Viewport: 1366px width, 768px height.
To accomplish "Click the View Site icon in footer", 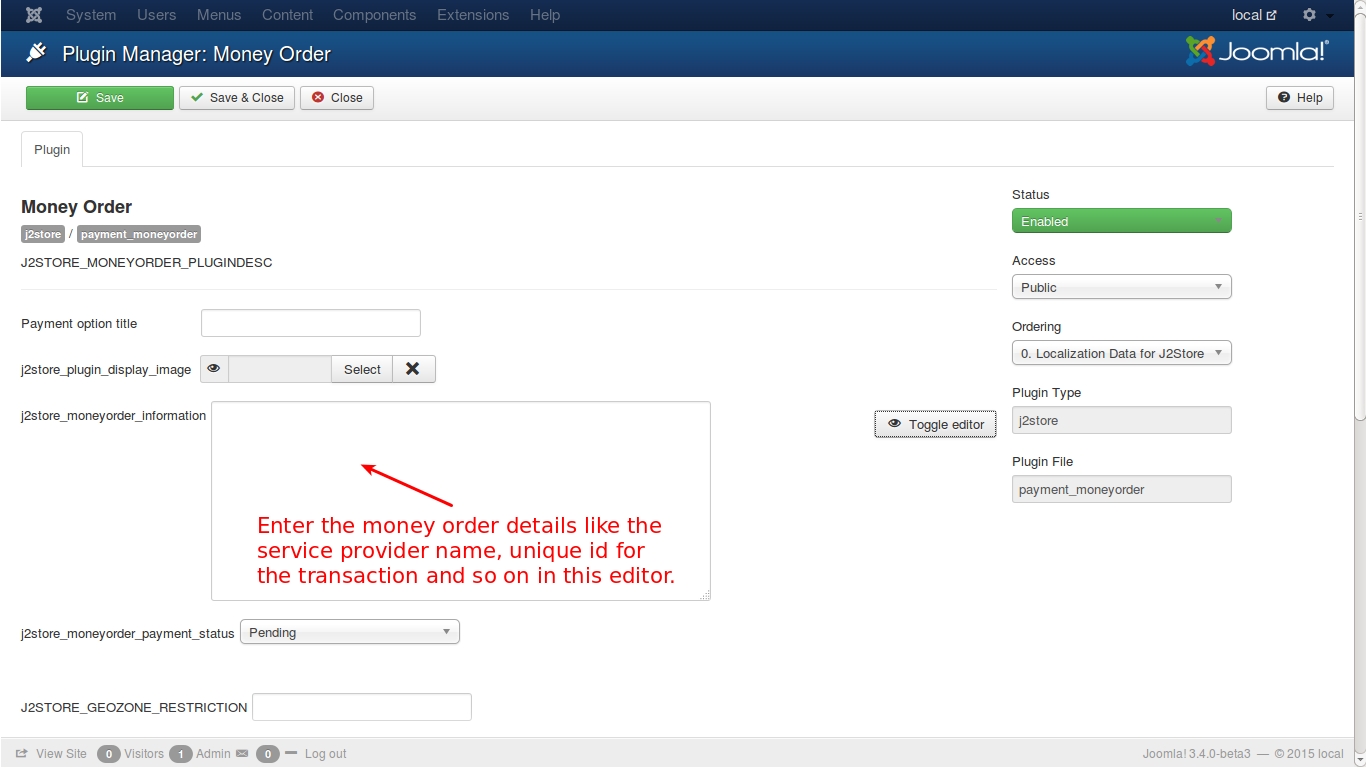I will [x=22, y=754].
